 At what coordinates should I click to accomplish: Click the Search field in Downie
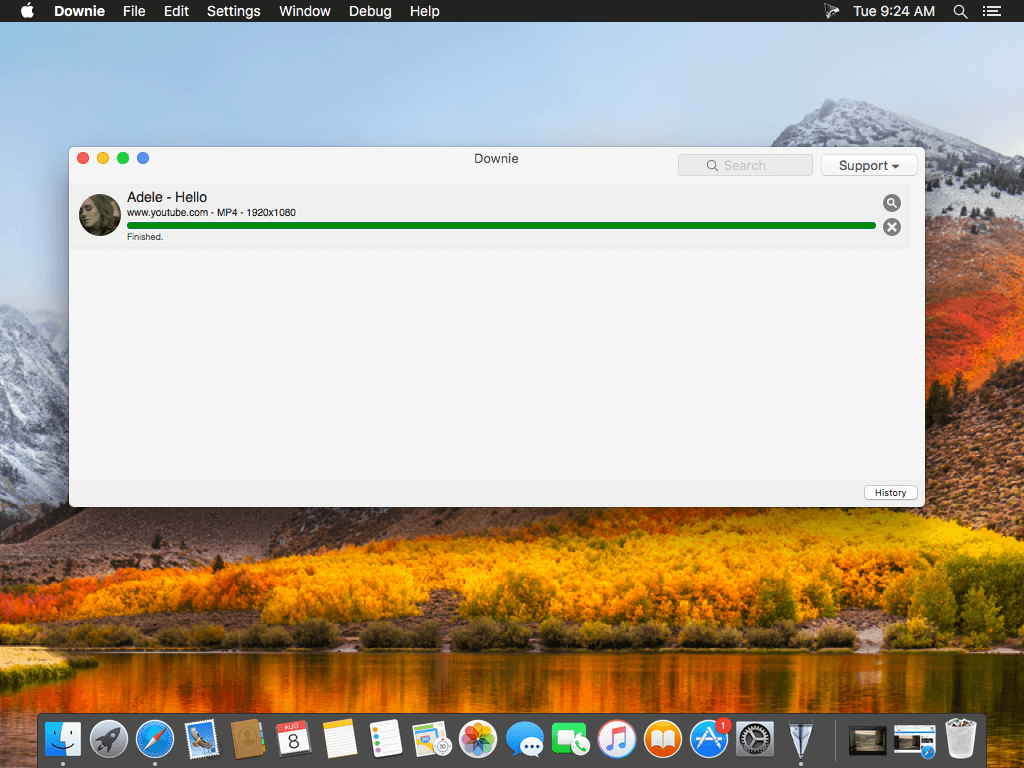coord(745,165)
